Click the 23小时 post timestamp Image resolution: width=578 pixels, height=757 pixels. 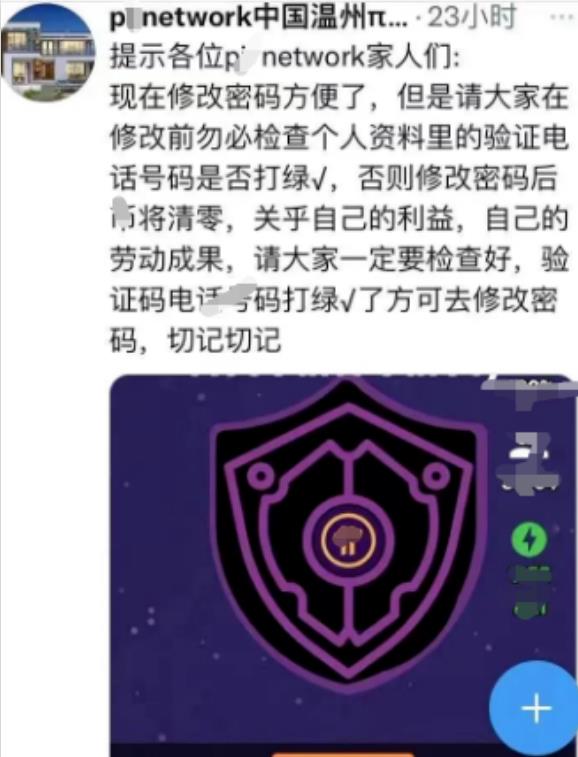click(472, 17)
